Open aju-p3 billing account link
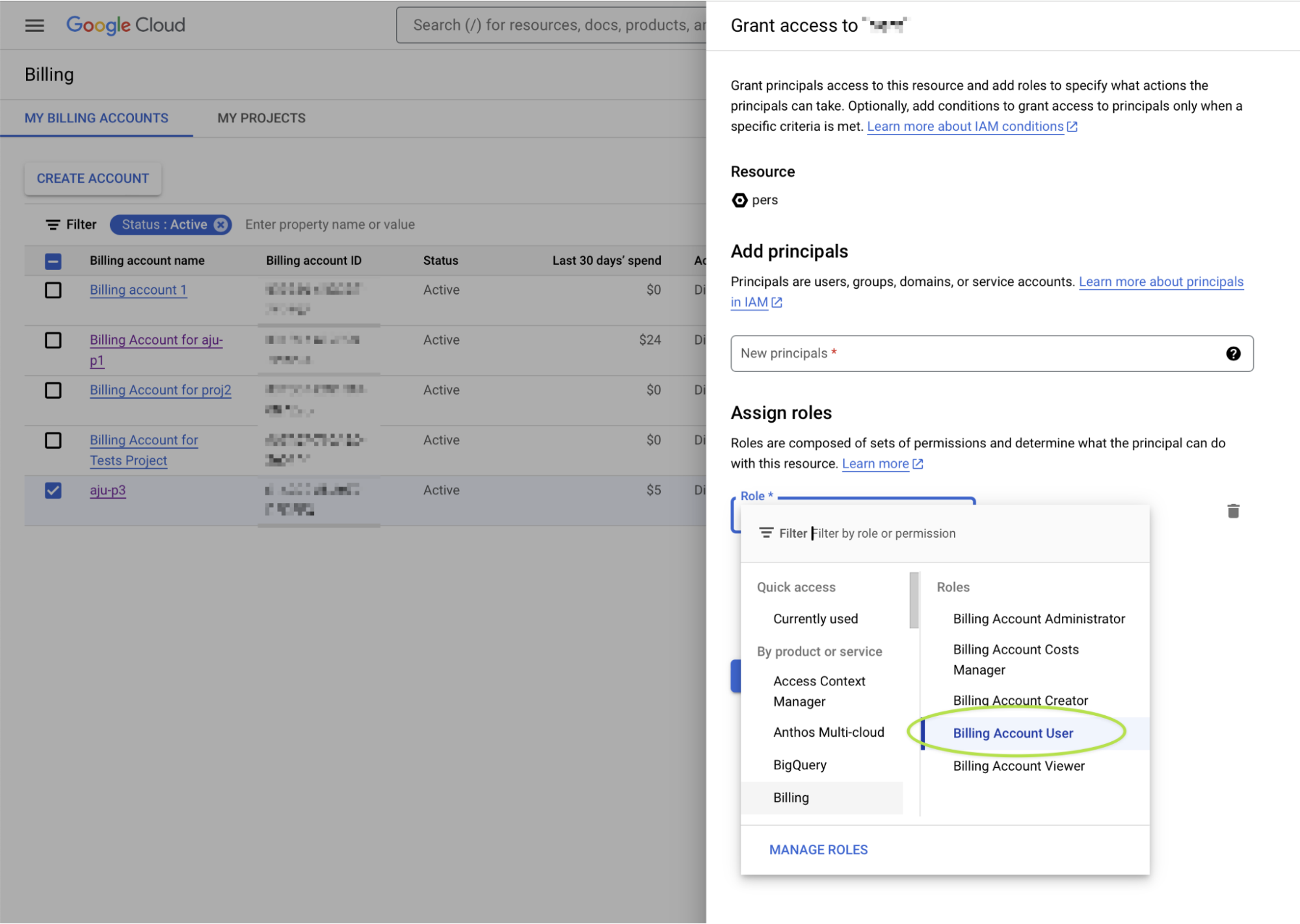Viewport: 1300px width, 924px height. pyautogui.click(x=108, y=490)
